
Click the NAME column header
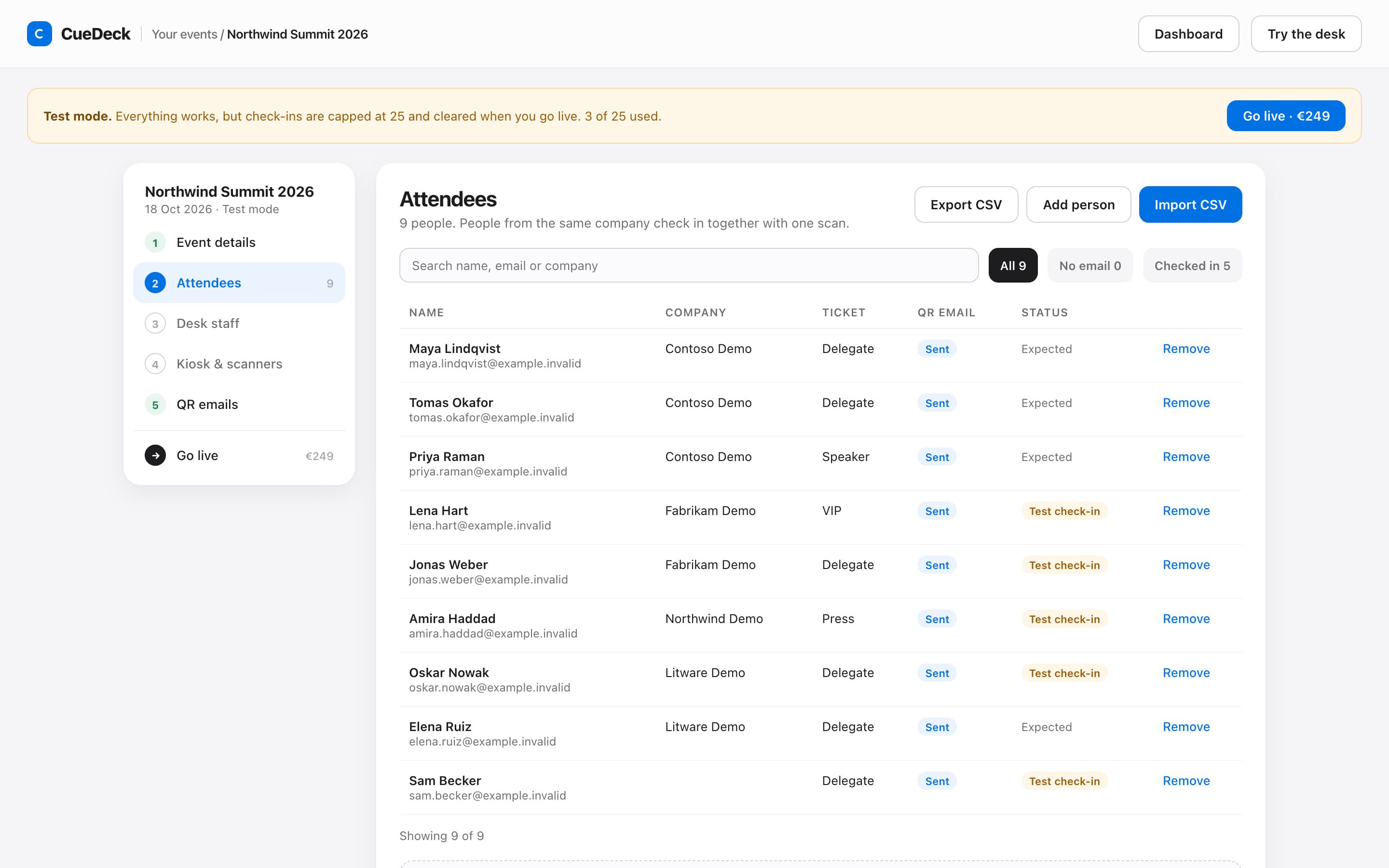click(426, 312)
